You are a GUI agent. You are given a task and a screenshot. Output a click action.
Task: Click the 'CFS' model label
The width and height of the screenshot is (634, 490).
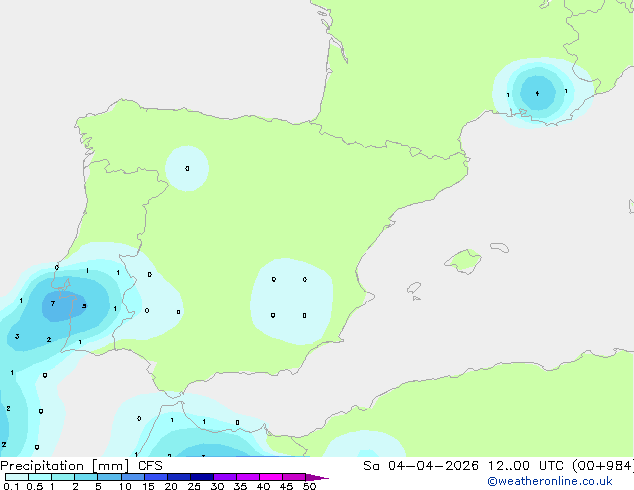150,466
